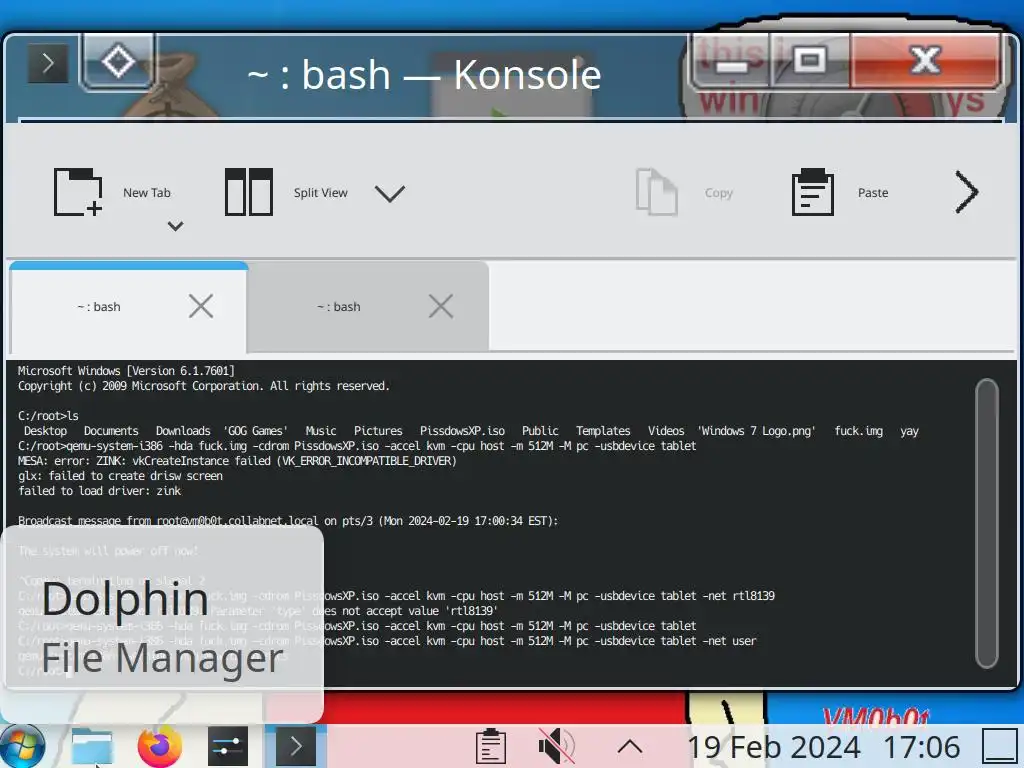This screenshot has width=1024, height=768.
Task: Launch Firefox from the taskbar
Action: [x=160, y=746]
